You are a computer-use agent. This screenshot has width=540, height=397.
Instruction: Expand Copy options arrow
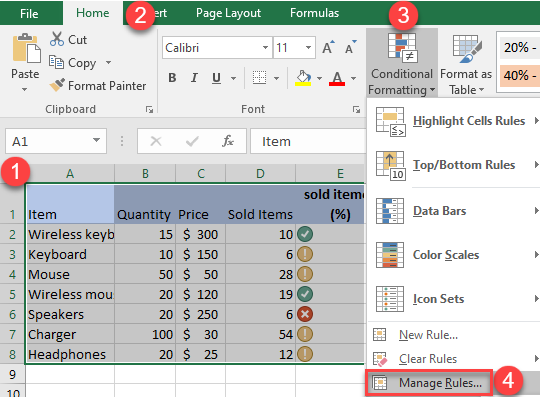[x=108, y=63]
